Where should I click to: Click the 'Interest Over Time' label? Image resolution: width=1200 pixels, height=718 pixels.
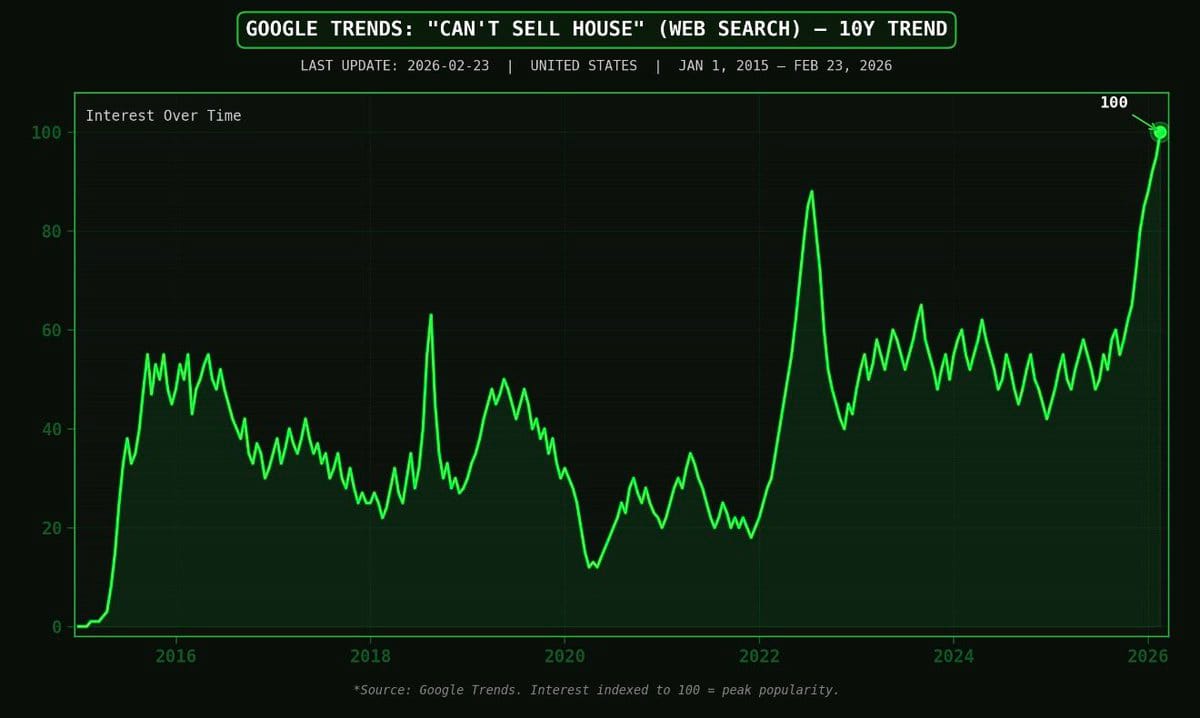(163, 116)
